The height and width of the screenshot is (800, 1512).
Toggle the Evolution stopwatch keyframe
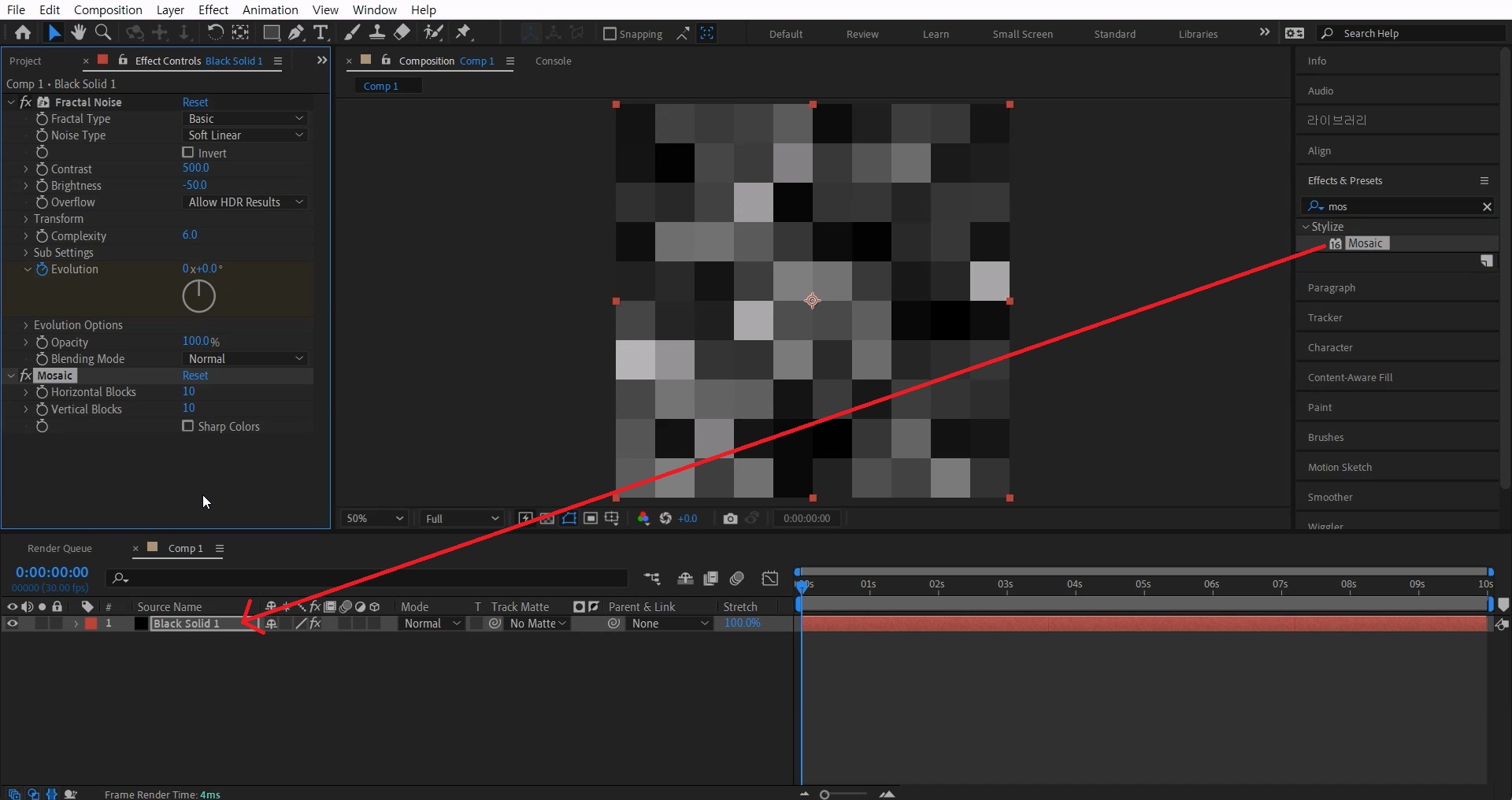coord(43,269)
